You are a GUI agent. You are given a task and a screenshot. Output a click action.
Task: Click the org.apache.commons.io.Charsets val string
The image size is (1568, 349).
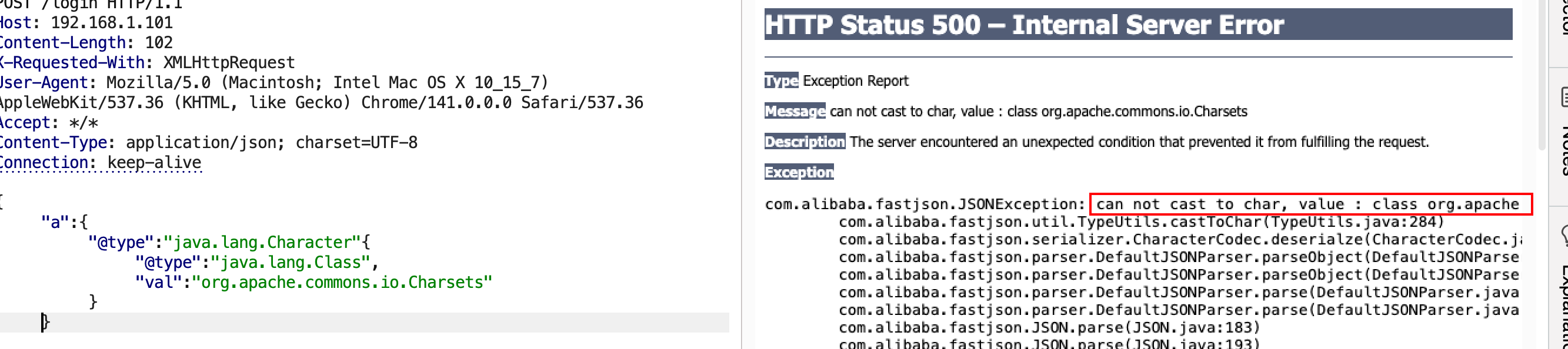tap(342, 282)
